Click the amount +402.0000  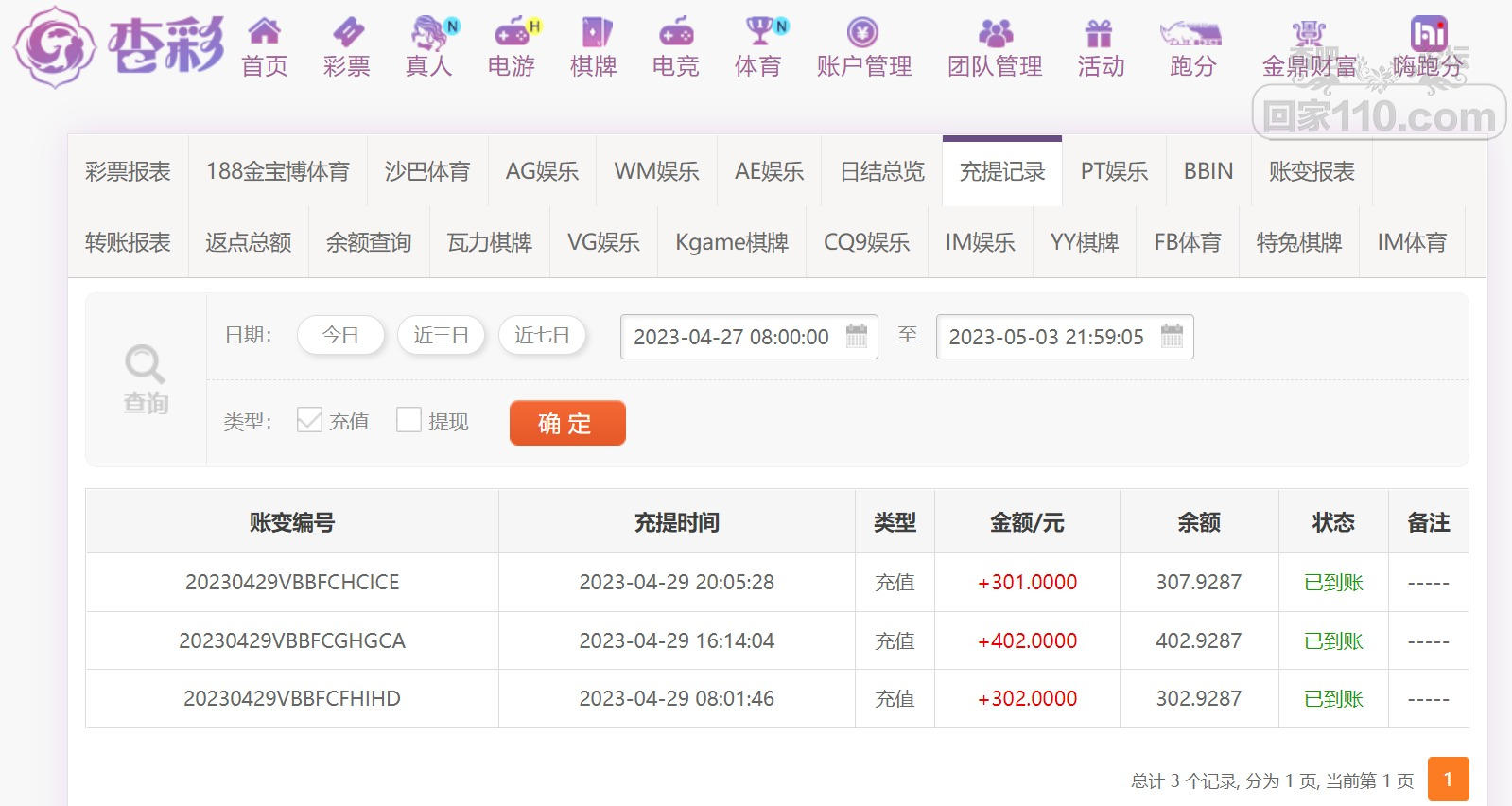click(x=1027, y=640)
